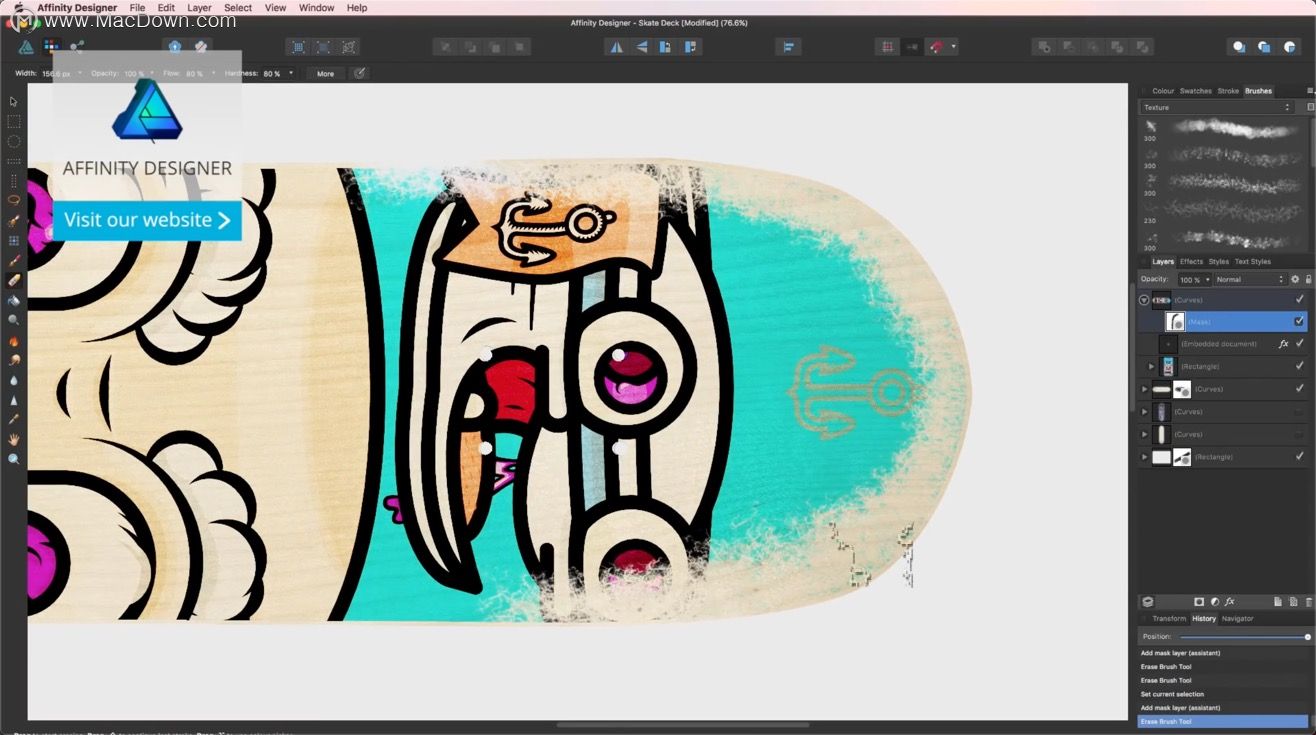Toggle visibility of Curves layer with mask thumbnail
Viewport: 1316px width, 735px height.
tap(1300, 388)
